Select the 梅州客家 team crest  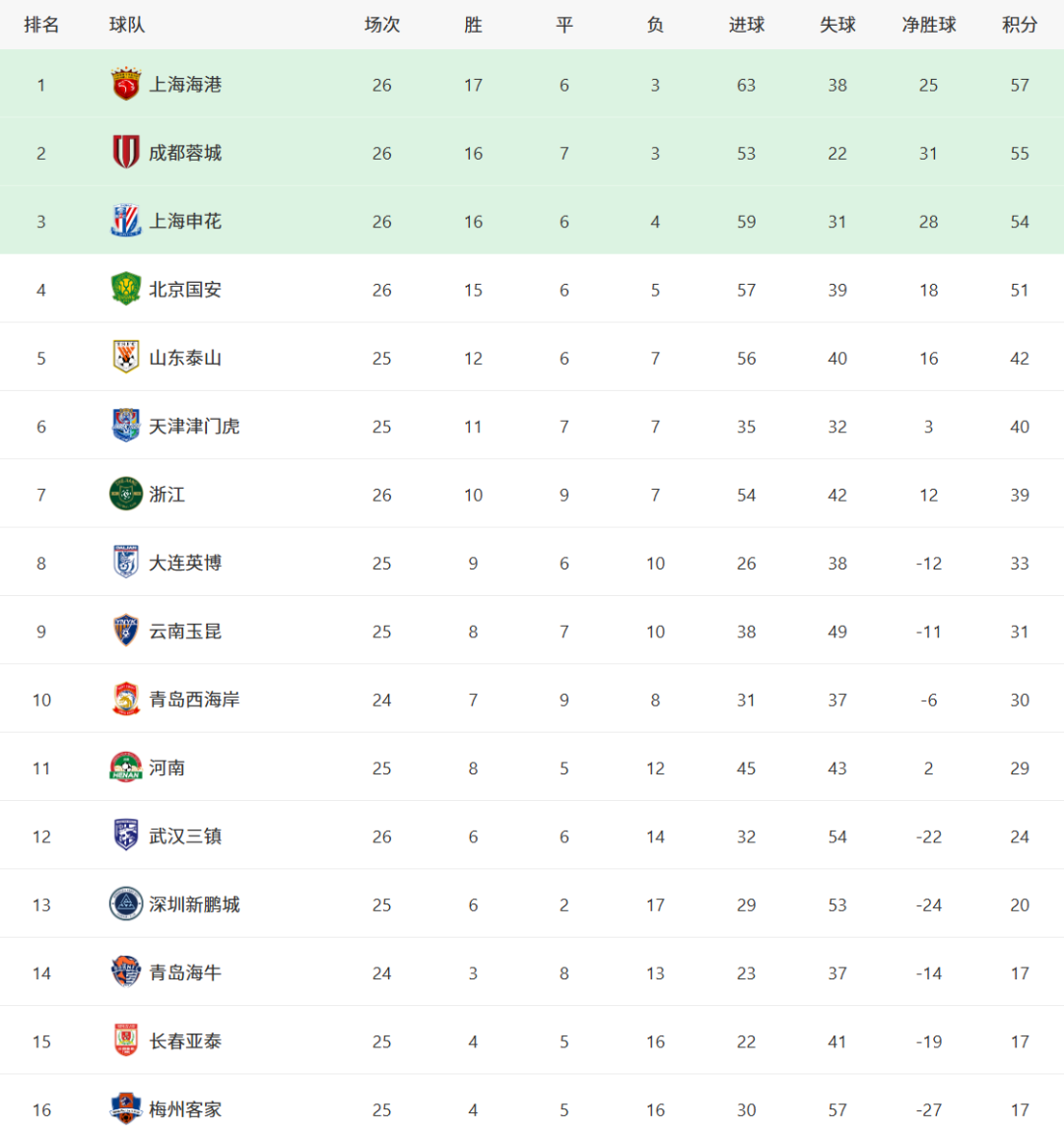125,1108
